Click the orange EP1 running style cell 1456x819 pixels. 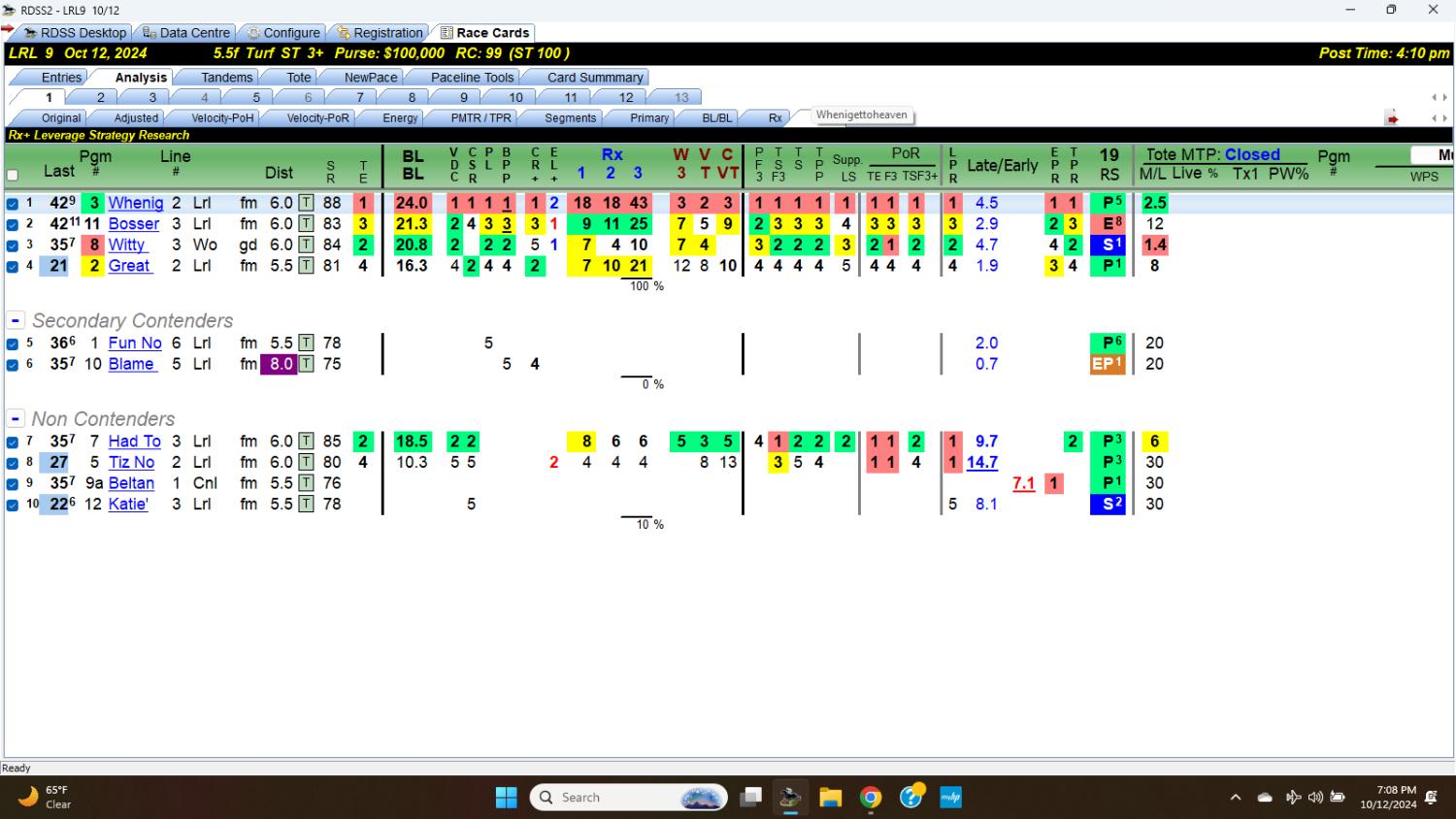(x=1108, y=364)
